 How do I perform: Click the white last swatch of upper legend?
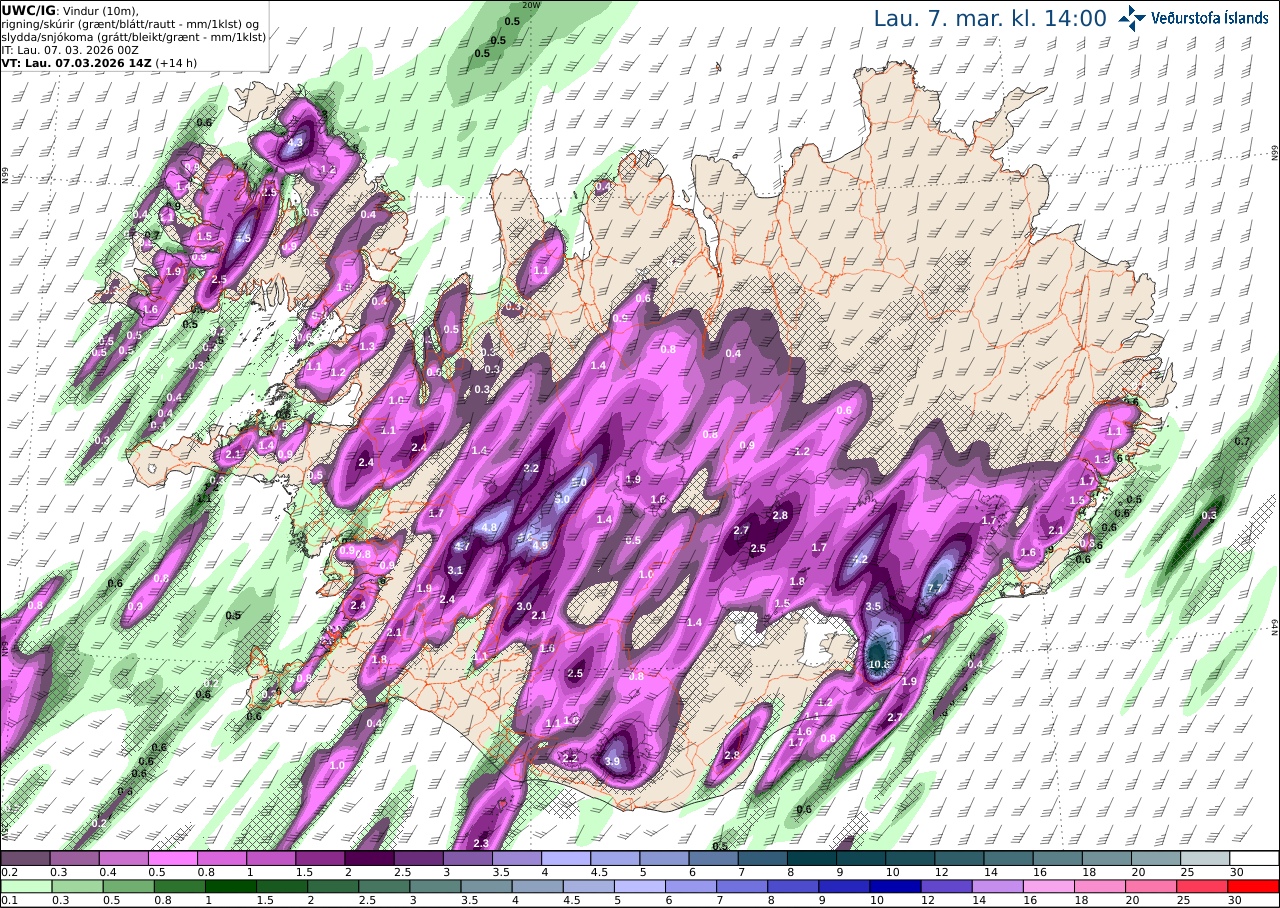point(1254,858)
